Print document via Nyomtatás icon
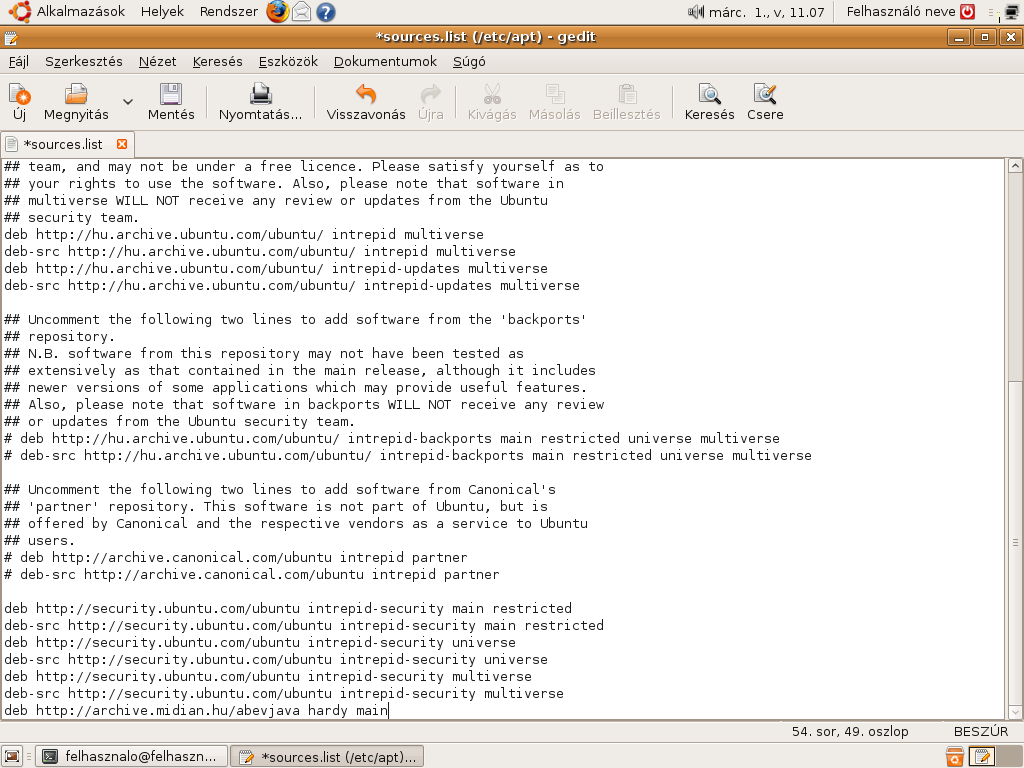This screenshot has height=768, width=1024. click(261, 102)
